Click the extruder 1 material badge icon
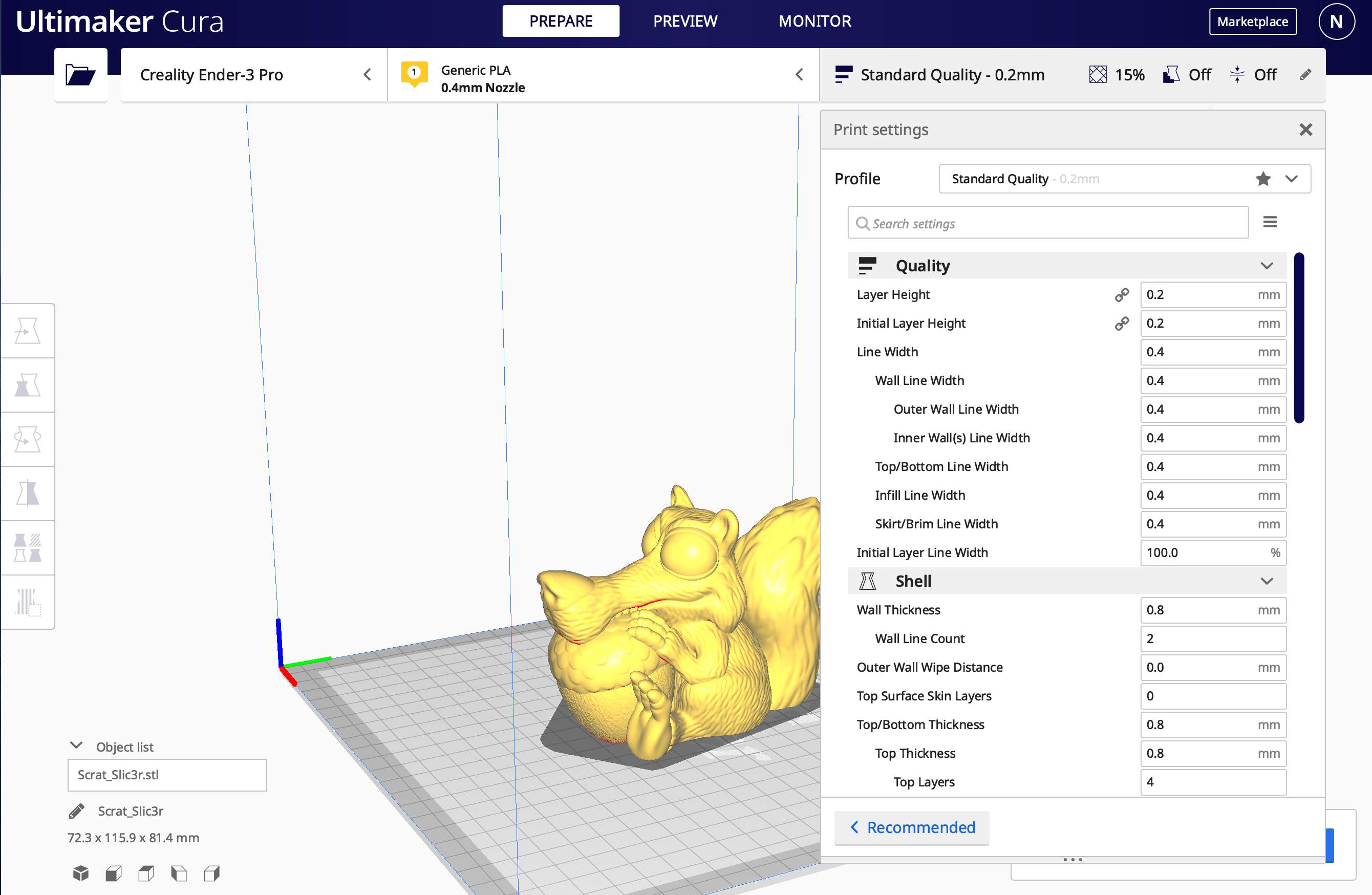This screenshot has height=895, width=1372. tap(414, 74)
